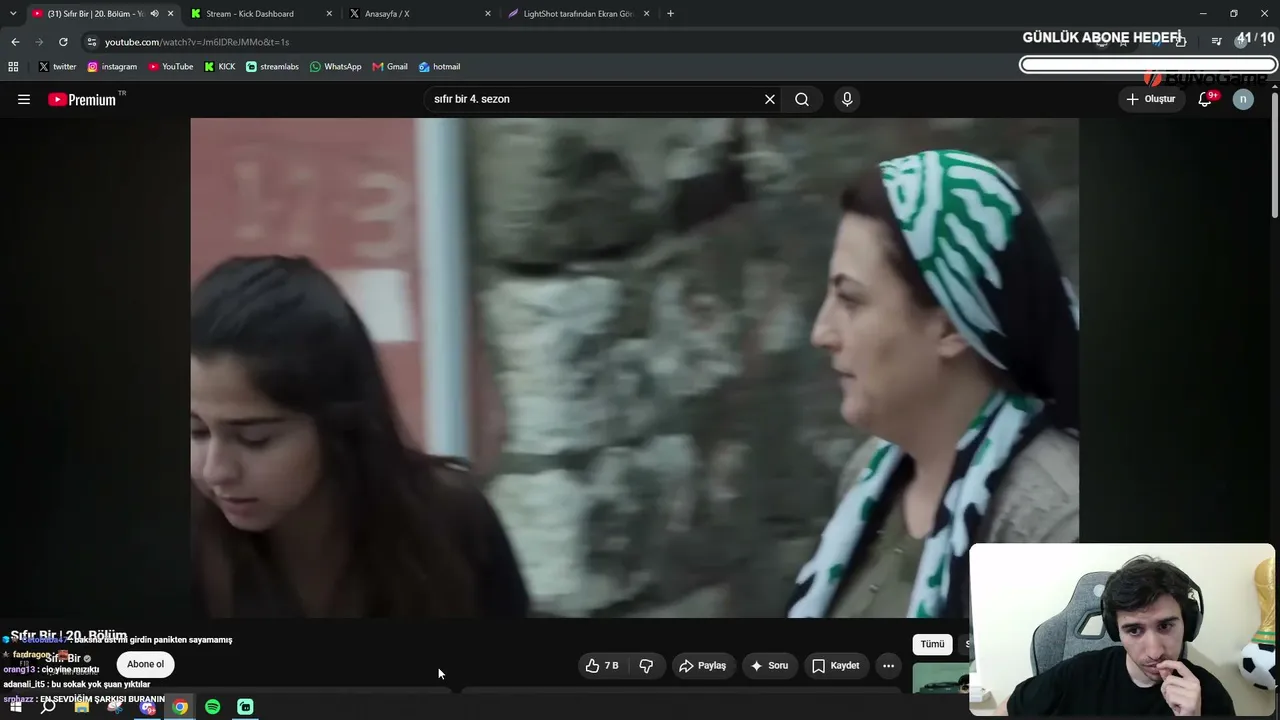Open Streamlabs from the taskbar
This screenshot has height=720, width=1280.
point(246,707)
